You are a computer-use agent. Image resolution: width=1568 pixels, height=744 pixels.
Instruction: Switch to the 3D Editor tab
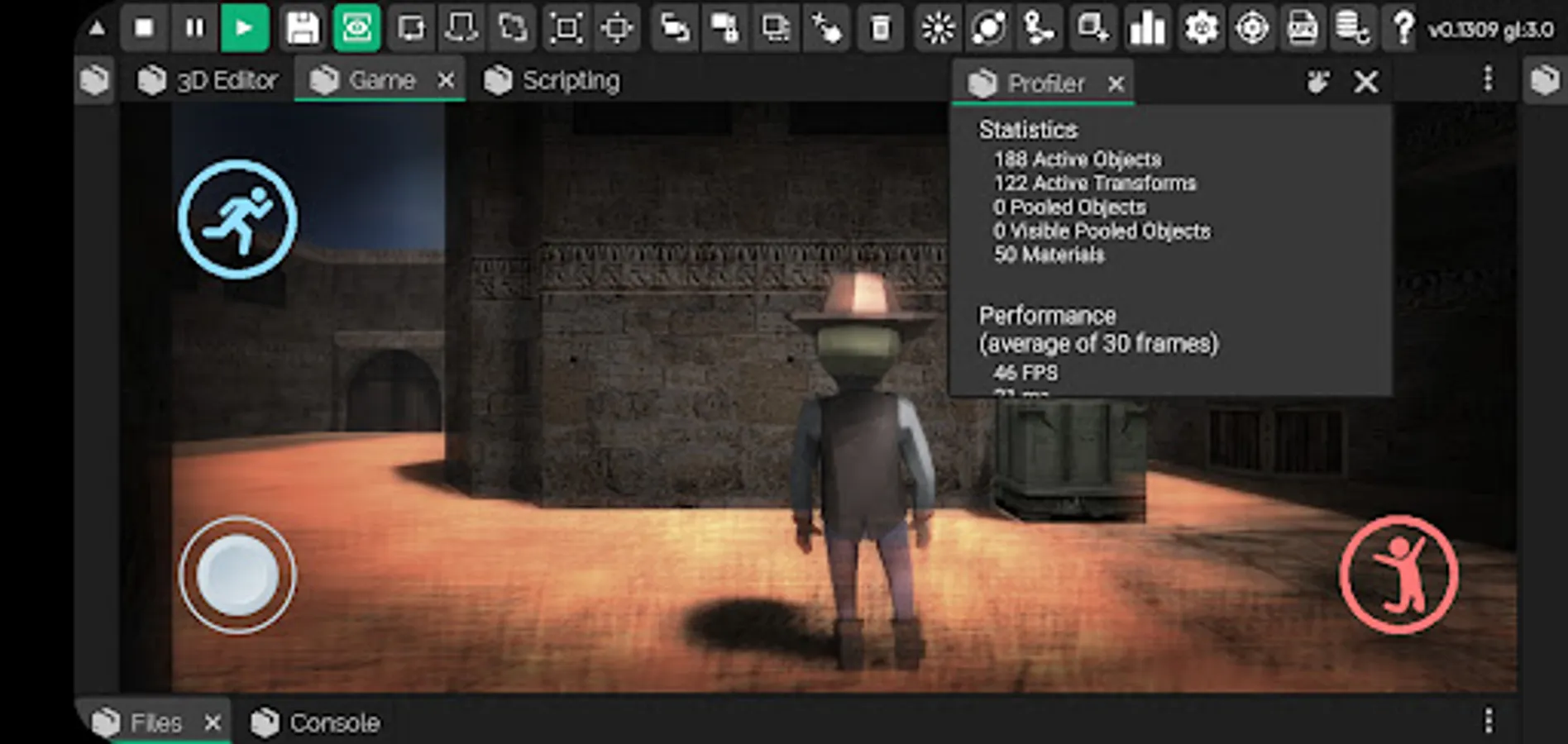(207, 80)
